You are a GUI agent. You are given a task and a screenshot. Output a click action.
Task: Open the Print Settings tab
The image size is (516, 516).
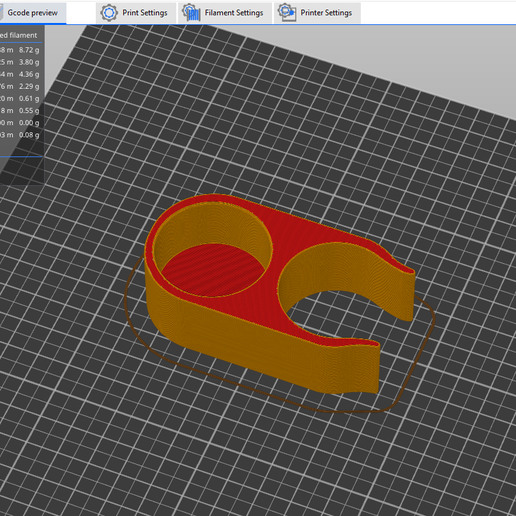[136, 13]
